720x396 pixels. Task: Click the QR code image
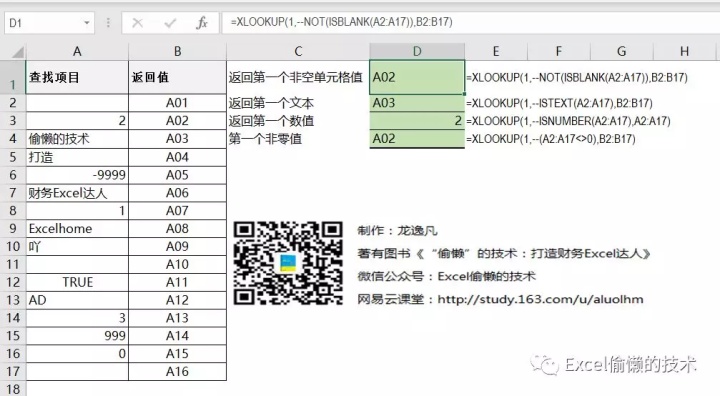(x=288, y=263)
